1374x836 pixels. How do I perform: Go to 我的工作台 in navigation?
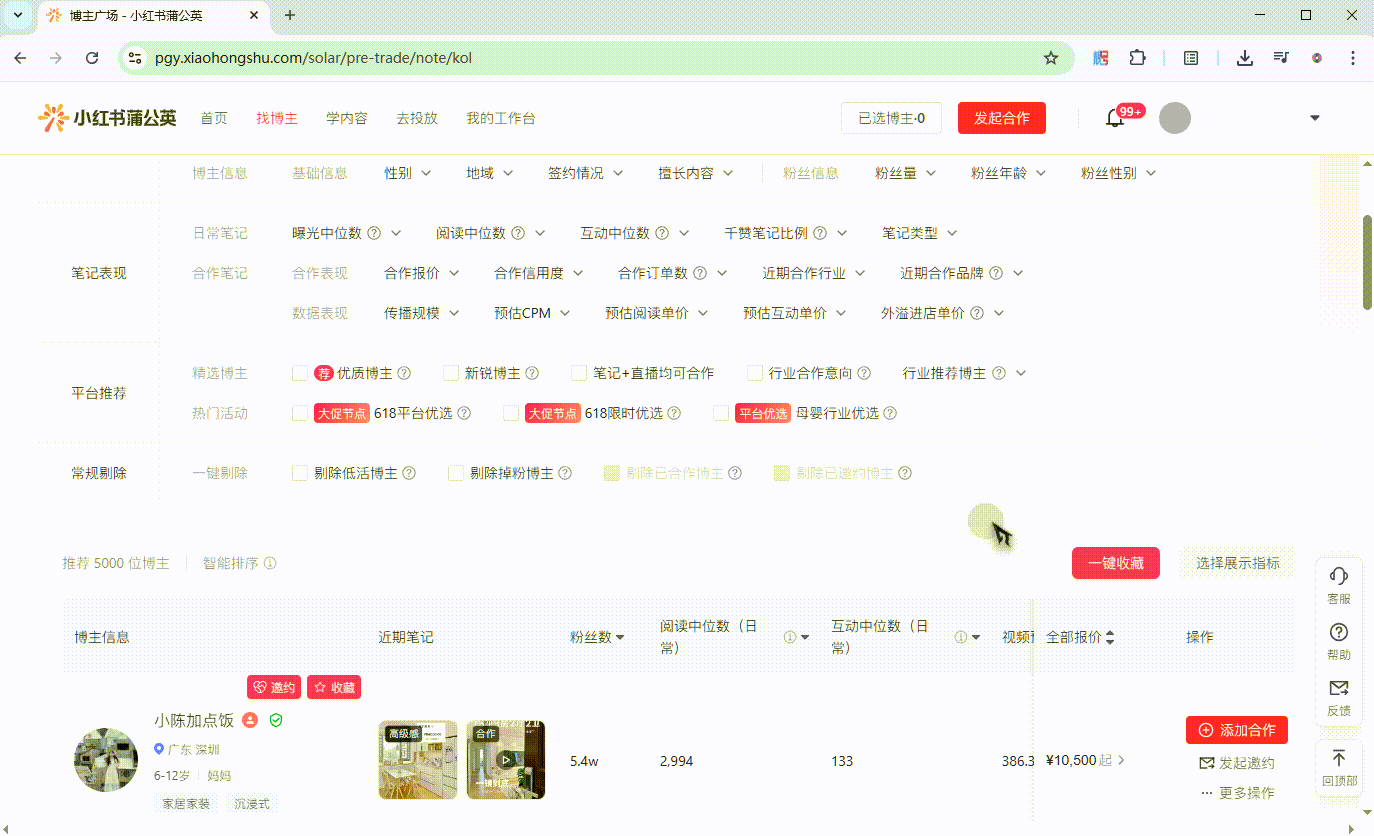(500, 118)
